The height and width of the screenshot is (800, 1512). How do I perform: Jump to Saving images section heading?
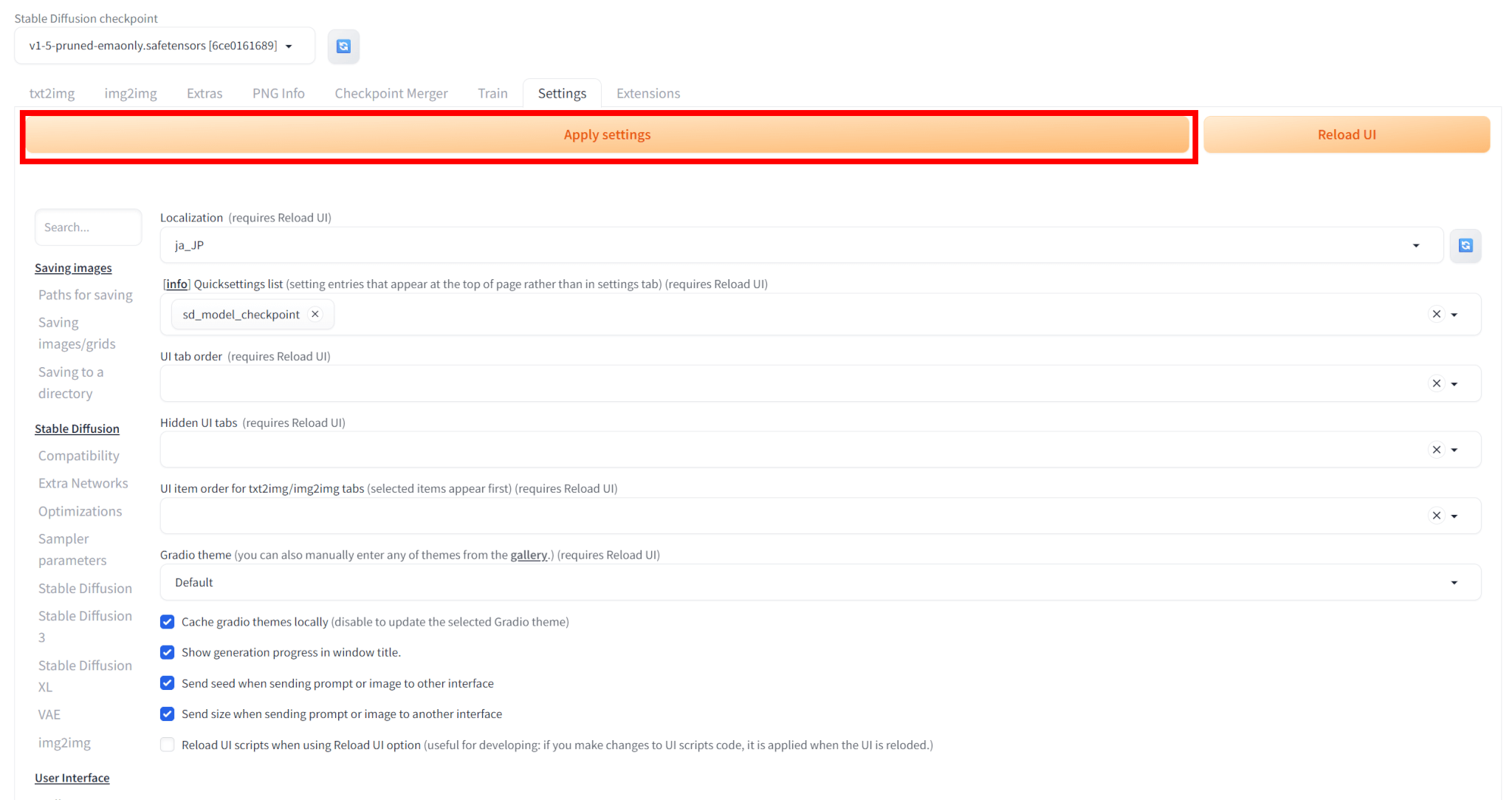pyautogui.click(x=73, y=268)
